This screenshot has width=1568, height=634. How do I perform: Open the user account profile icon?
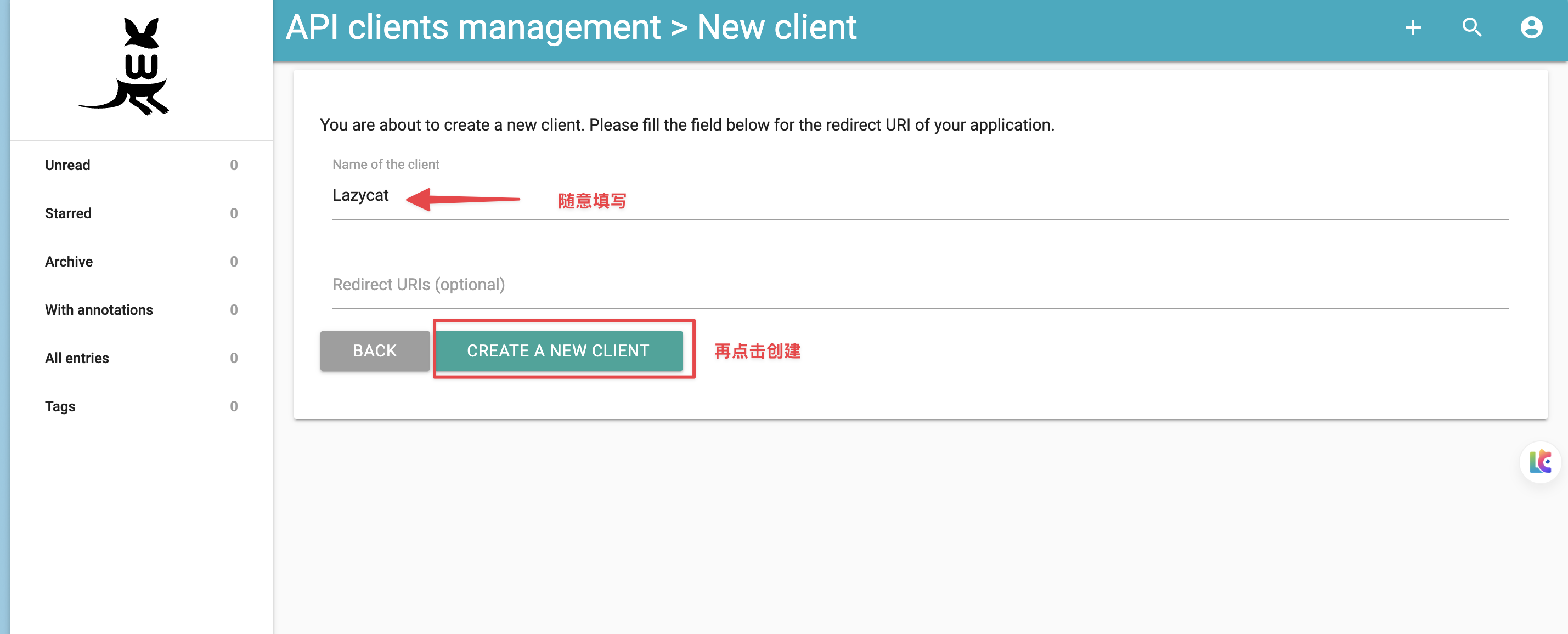click(x=1531, y=27)
